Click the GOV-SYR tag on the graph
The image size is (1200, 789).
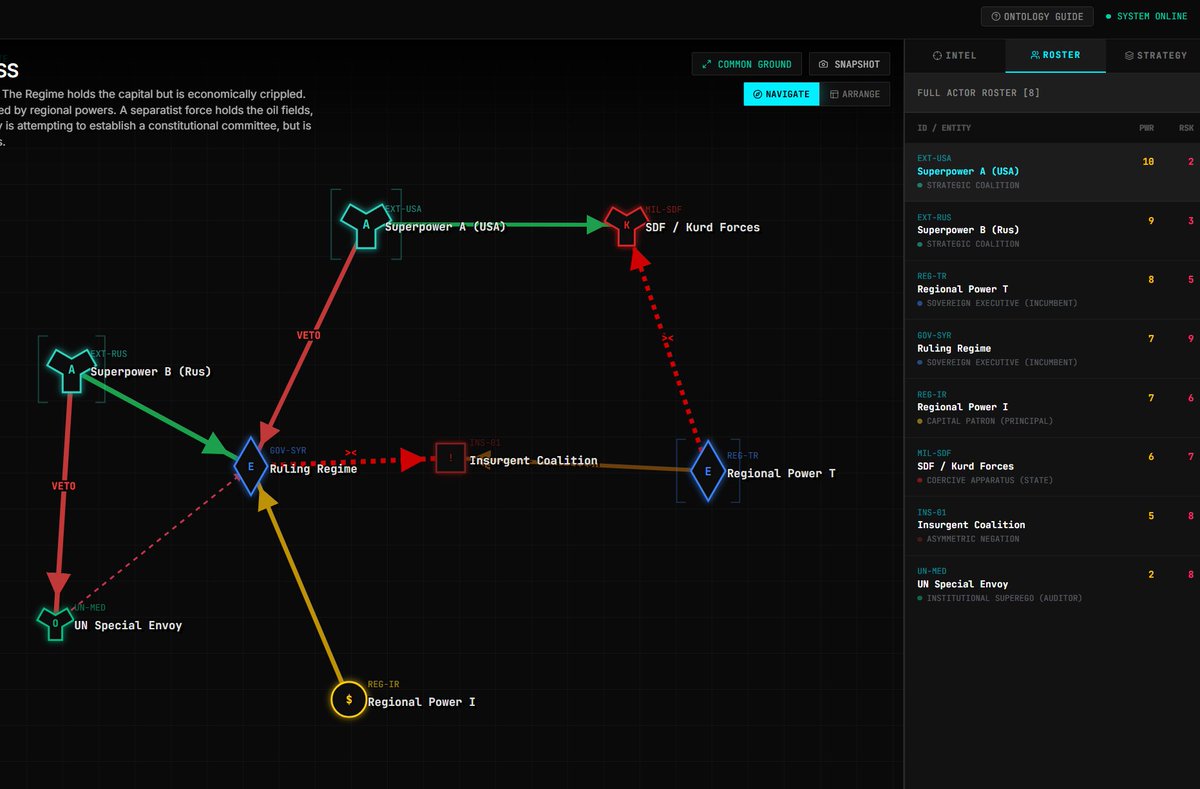point(287,451)
